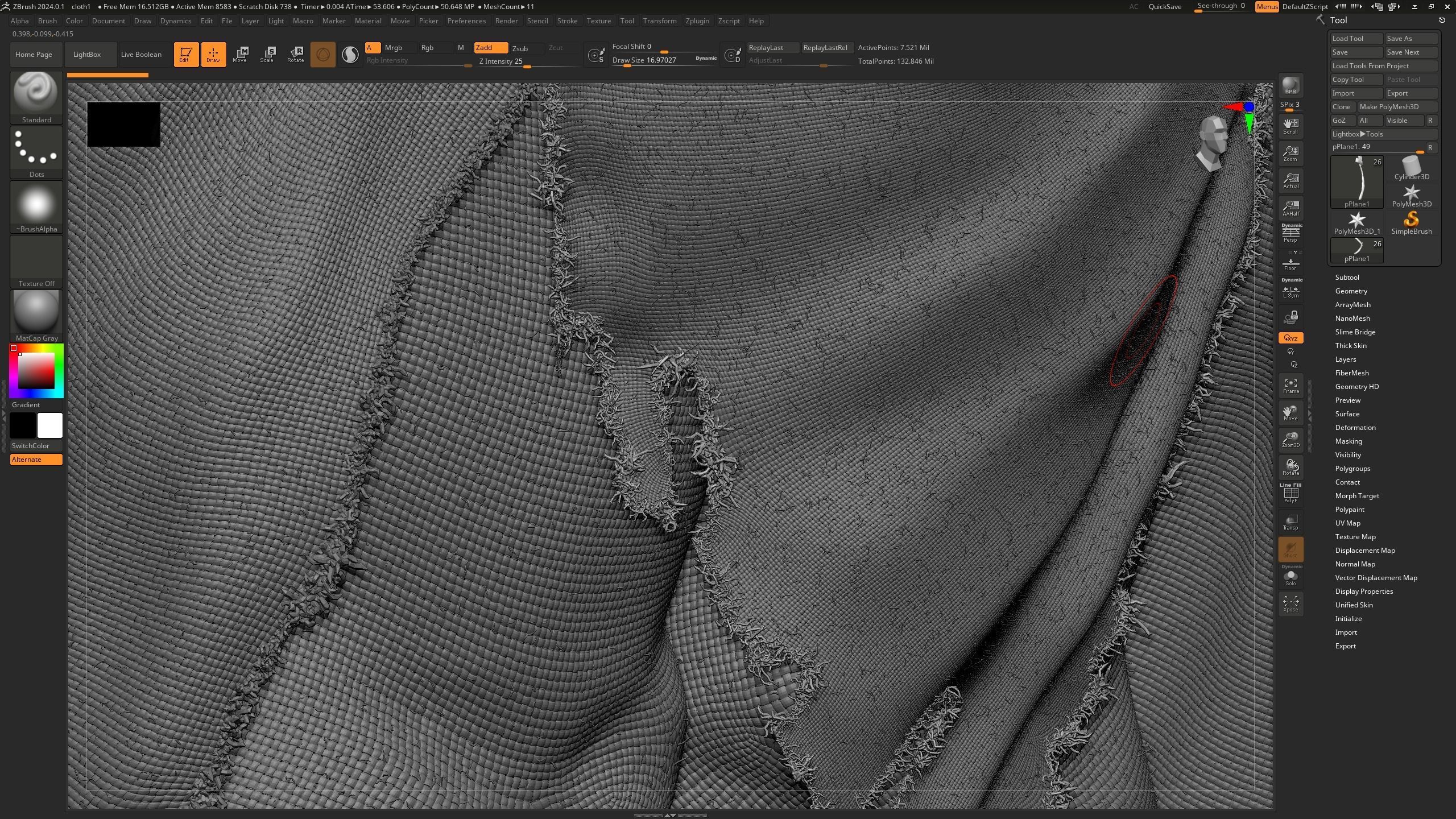This screenshot has height=819, width=1456.
Task: Expand the Deformation section
Action: (x=1355, y=428)
